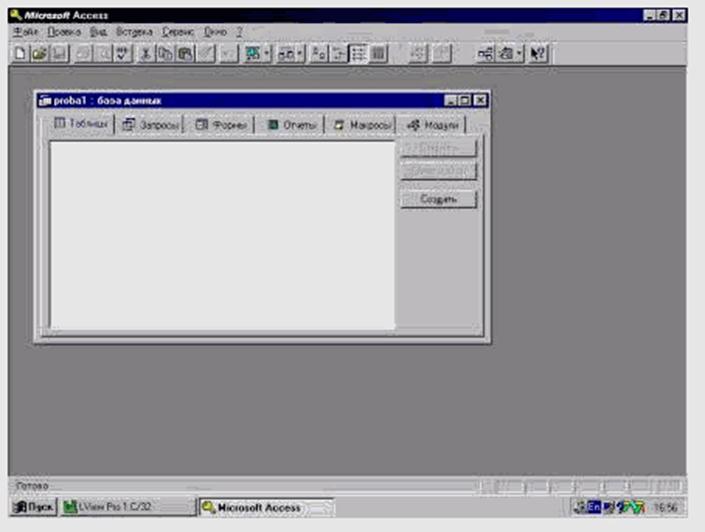Image resolution: width=705 pixels, height=532 pixels.
Task: Switch to the Таблицы tab
Action: (81, 123)
